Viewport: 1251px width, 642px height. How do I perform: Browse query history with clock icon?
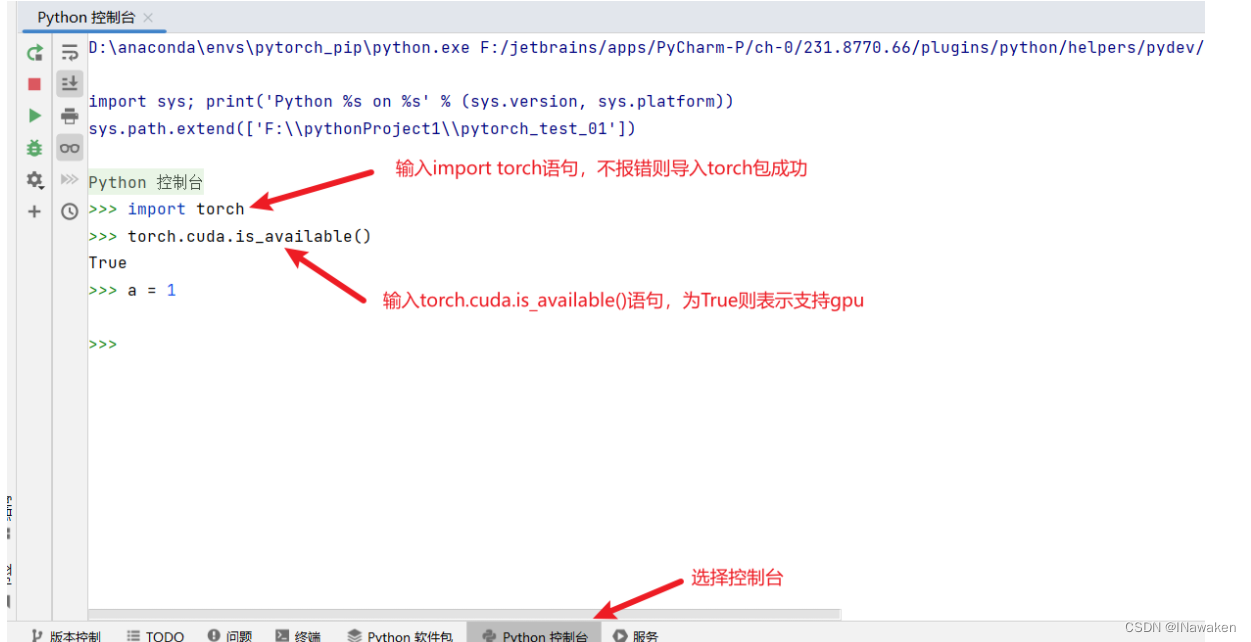tap(69, 211)
